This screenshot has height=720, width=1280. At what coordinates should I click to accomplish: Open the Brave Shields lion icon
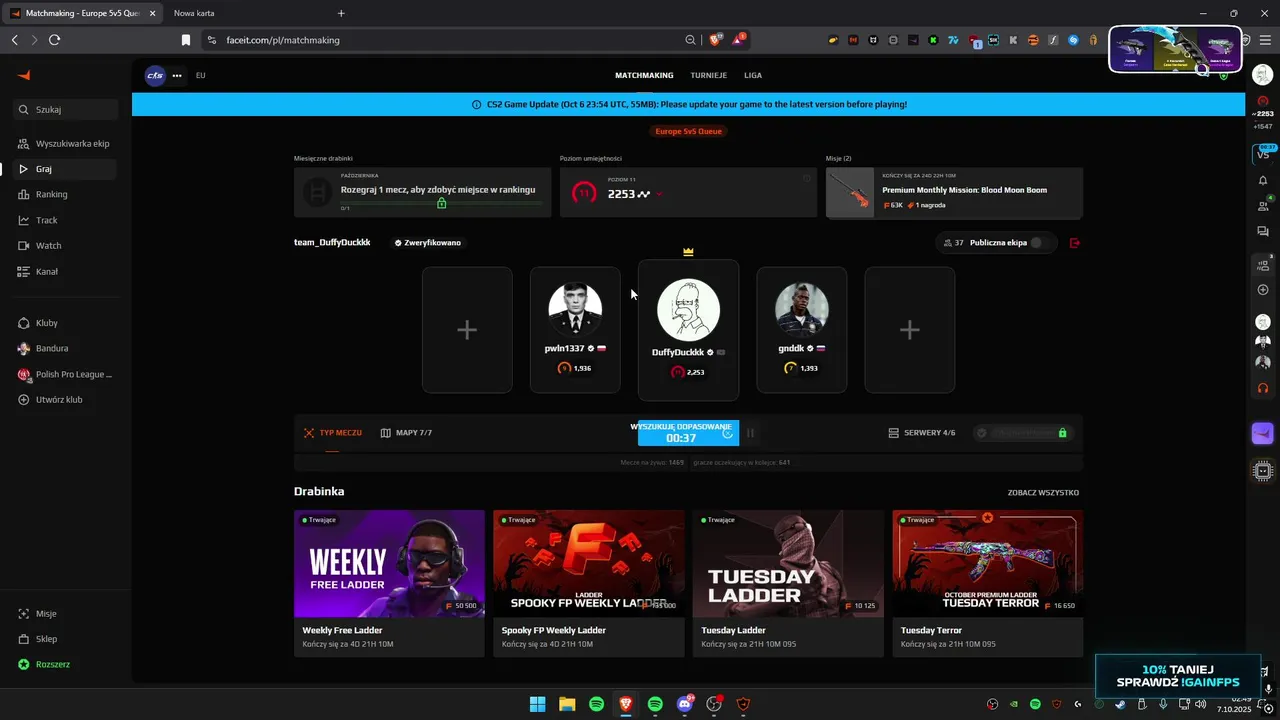(x=715, y=40)
